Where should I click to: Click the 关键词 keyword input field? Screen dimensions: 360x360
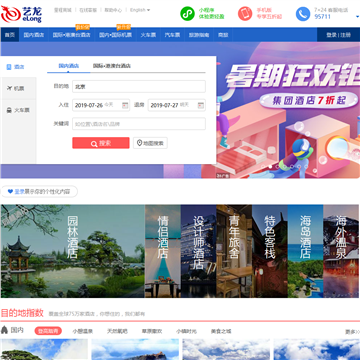139,124
